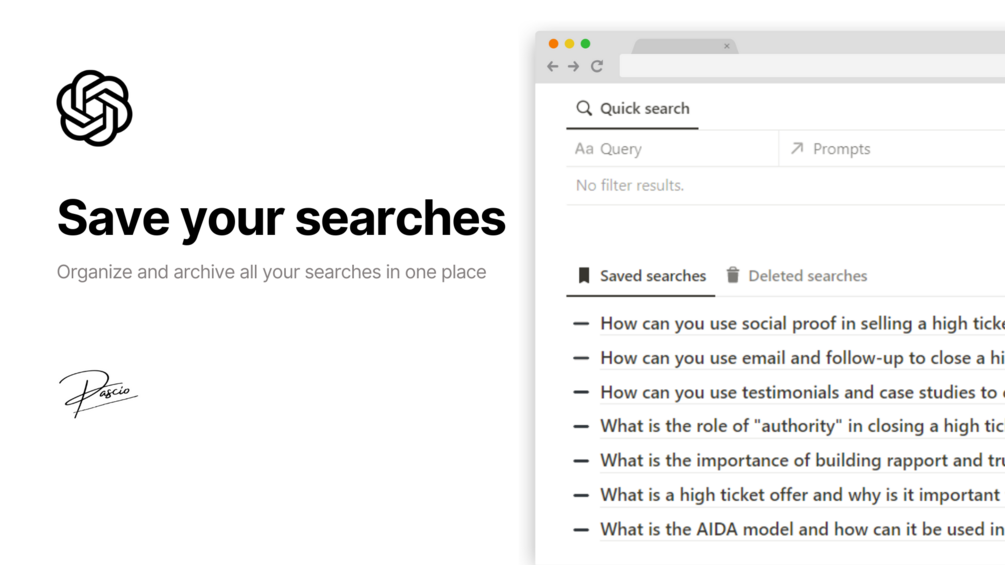The height and width of the screenshot is (565, 1005).
Task: Click the Prompts column header
Action: click(893, 149)
